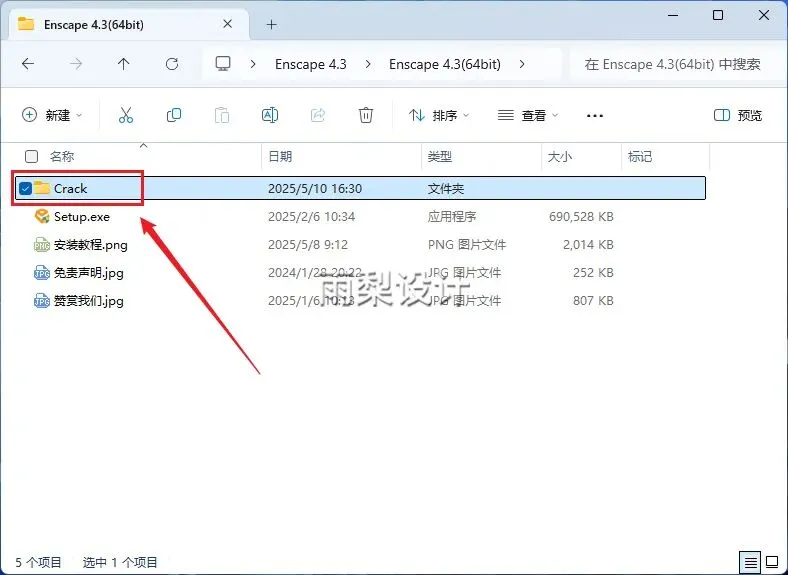Click the 安装教程.png file icon

42,245
